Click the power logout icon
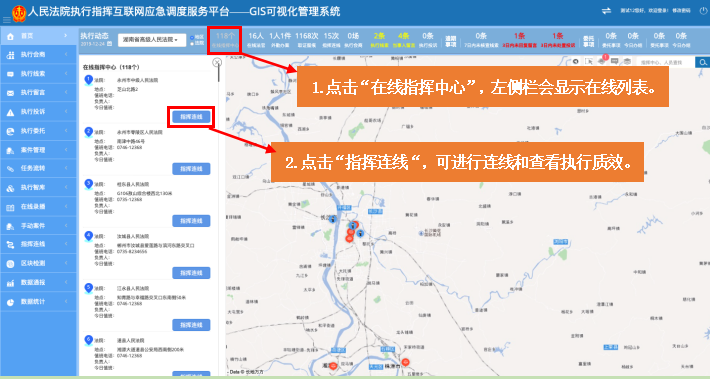 pos(703,11)
